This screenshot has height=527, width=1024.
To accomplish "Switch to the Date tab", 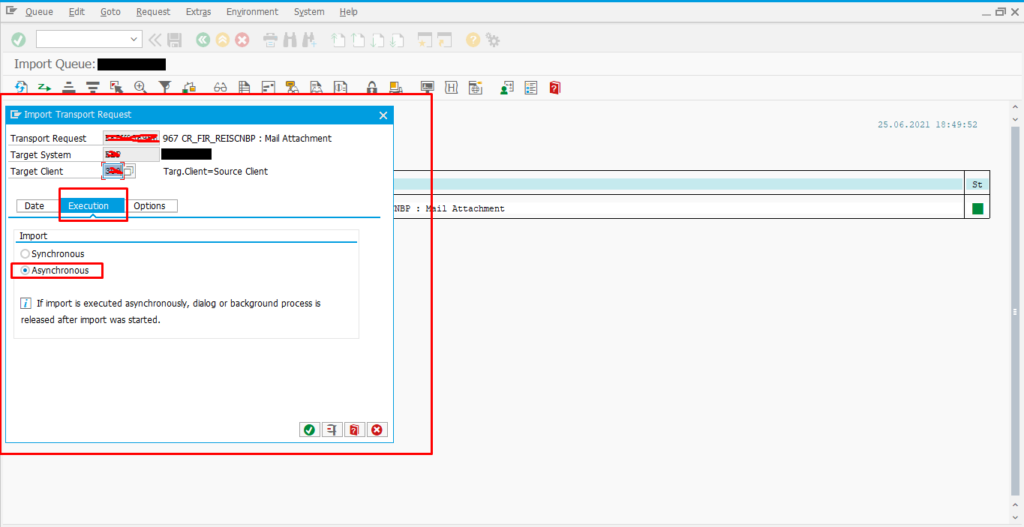I will pyautogui.click(x=35, y=206).
